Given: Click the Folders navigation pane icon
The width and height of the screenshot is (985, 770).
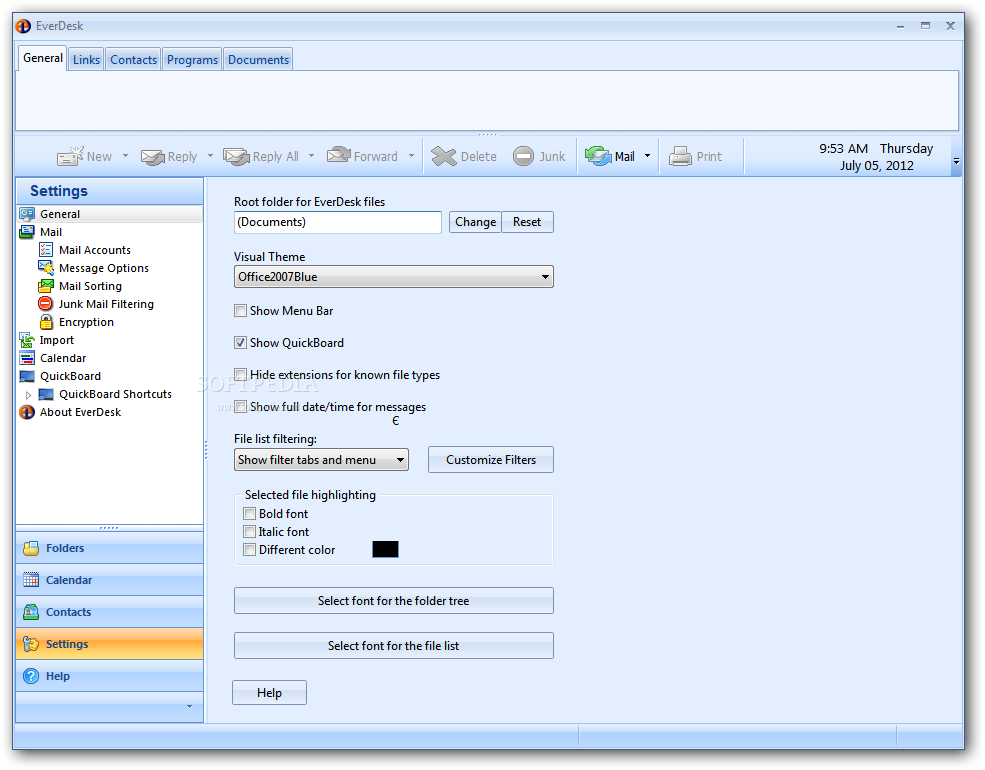Looking at the screenshot, I should point(31,548).
